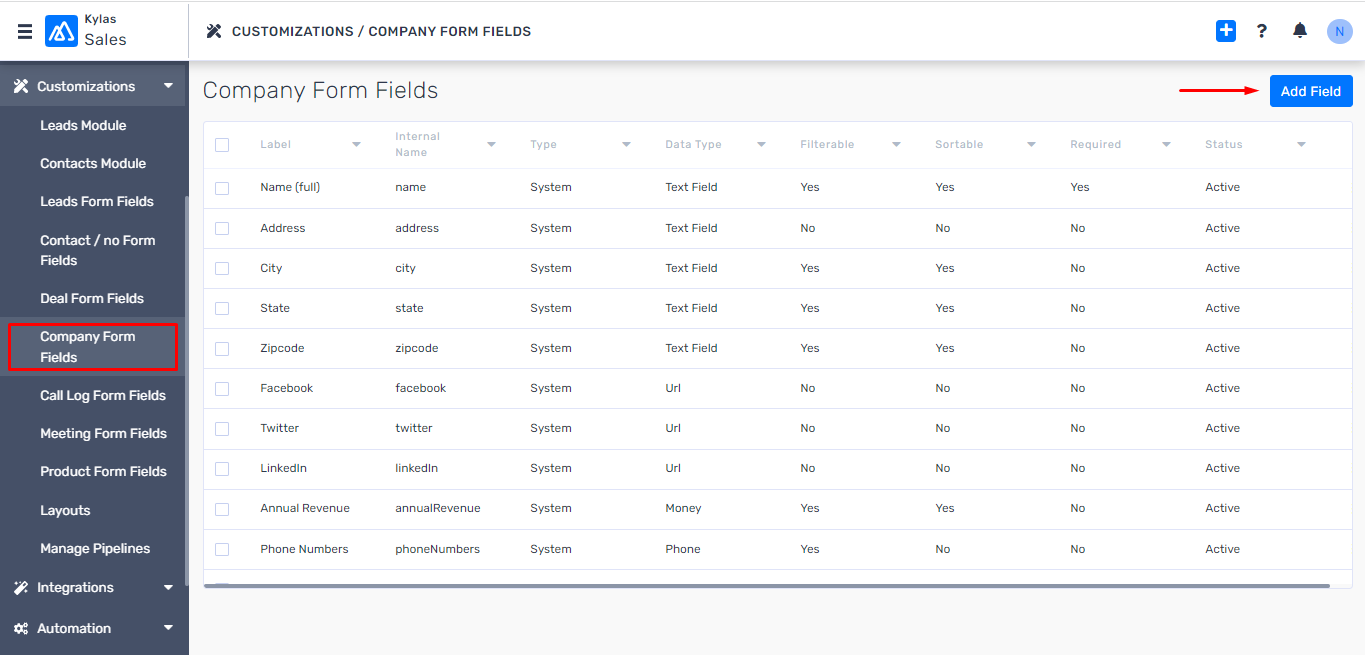Open the hamburger navigation menu

pos(25,31)
